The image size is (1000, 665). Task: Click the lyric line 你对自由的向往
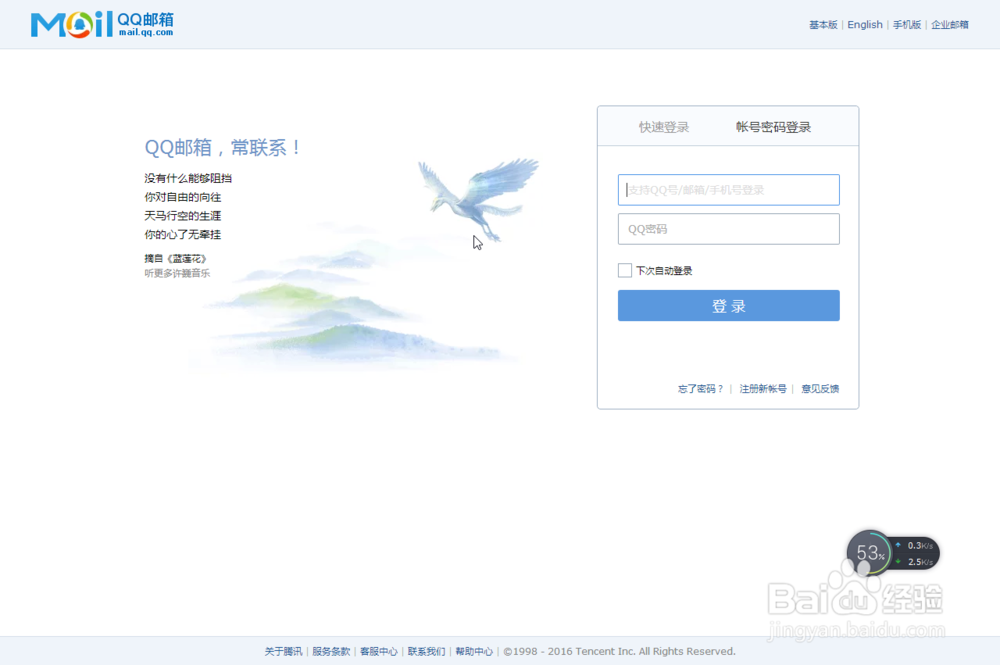point(183,197)
